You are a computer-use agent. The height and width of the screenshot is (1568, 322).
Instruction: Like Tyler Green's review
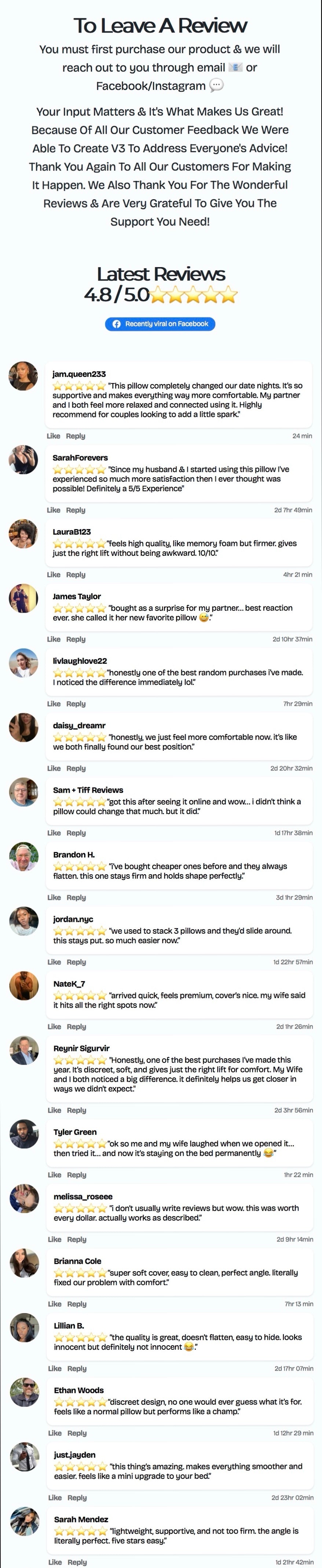point(55,1175)
